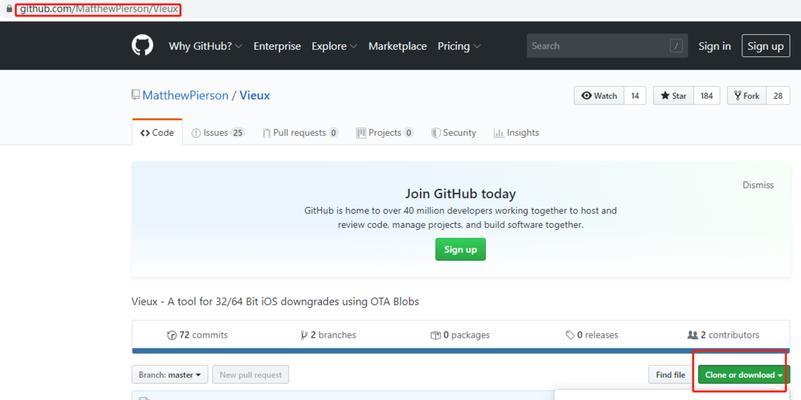Go to Marketplace
Image resolution: width=801 pixels, height=400 pixels.
tap(397, 46)
